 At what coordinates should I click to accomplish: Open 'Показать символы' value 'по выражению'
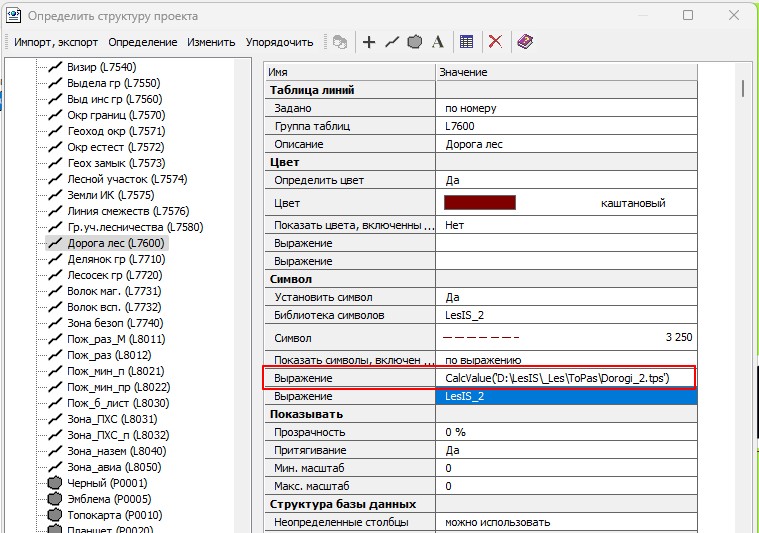point(483,359)
